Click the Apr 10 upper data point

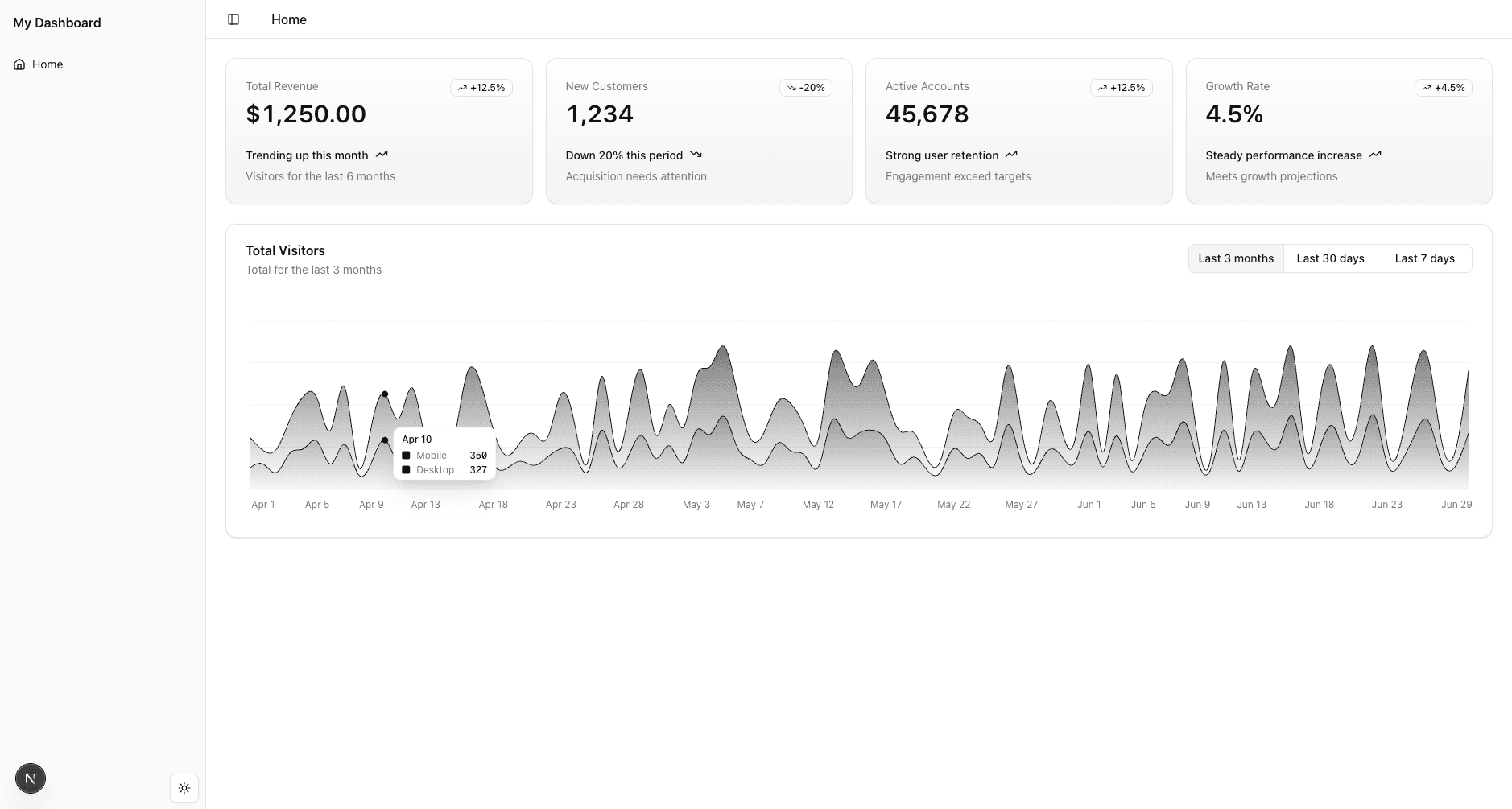[385, 394]
